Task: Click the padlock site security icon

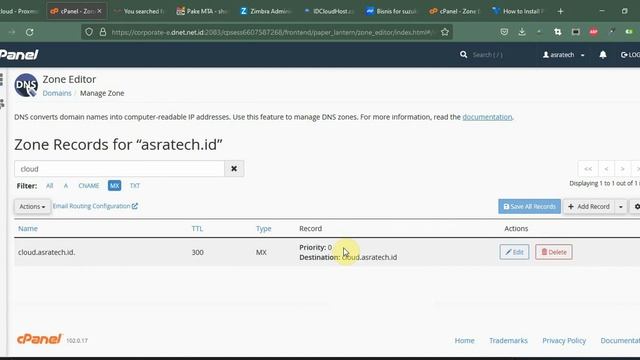Action: click(x=103, y=32)
